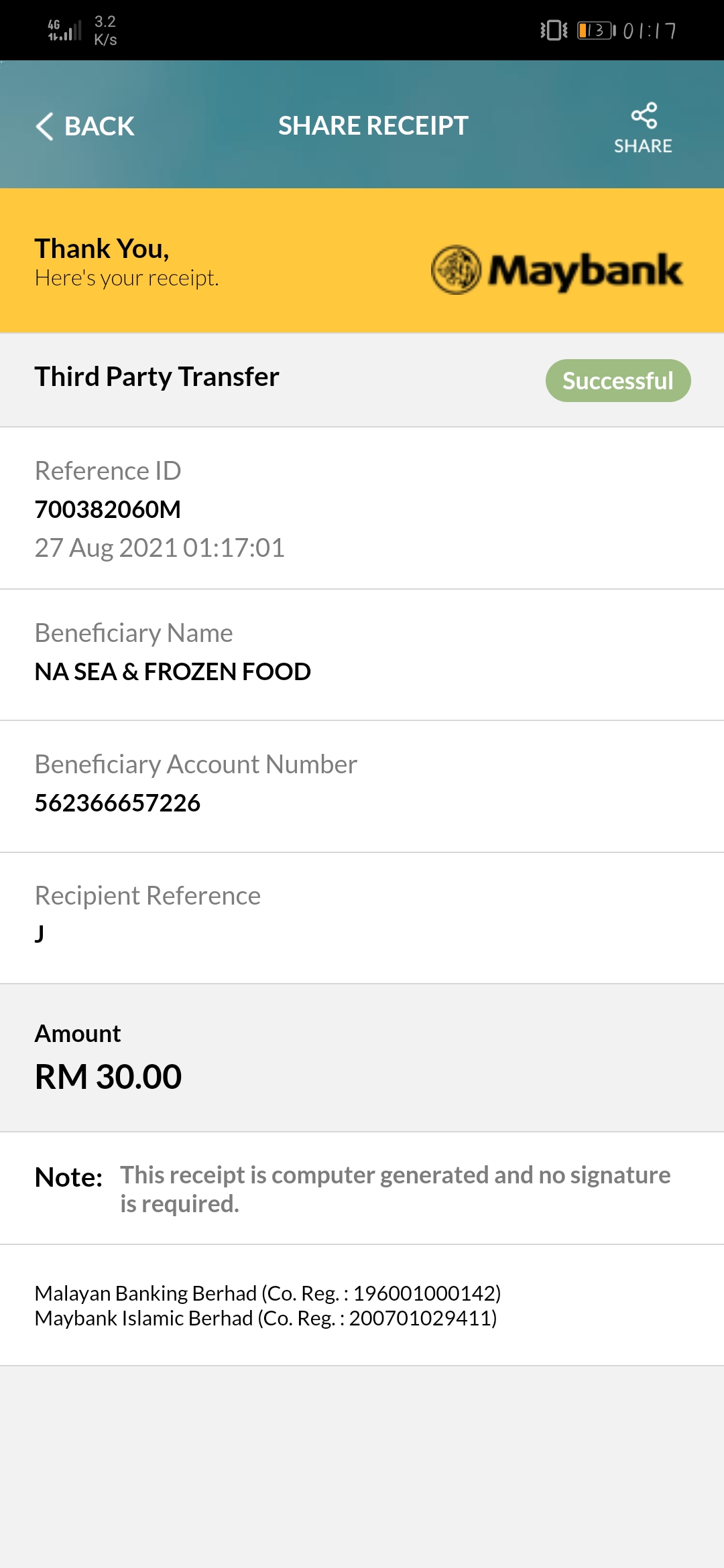Select the Reference ID 700382060M
Image resolution: width=724 pixels, height=1568 pixels.
(108, 509)
